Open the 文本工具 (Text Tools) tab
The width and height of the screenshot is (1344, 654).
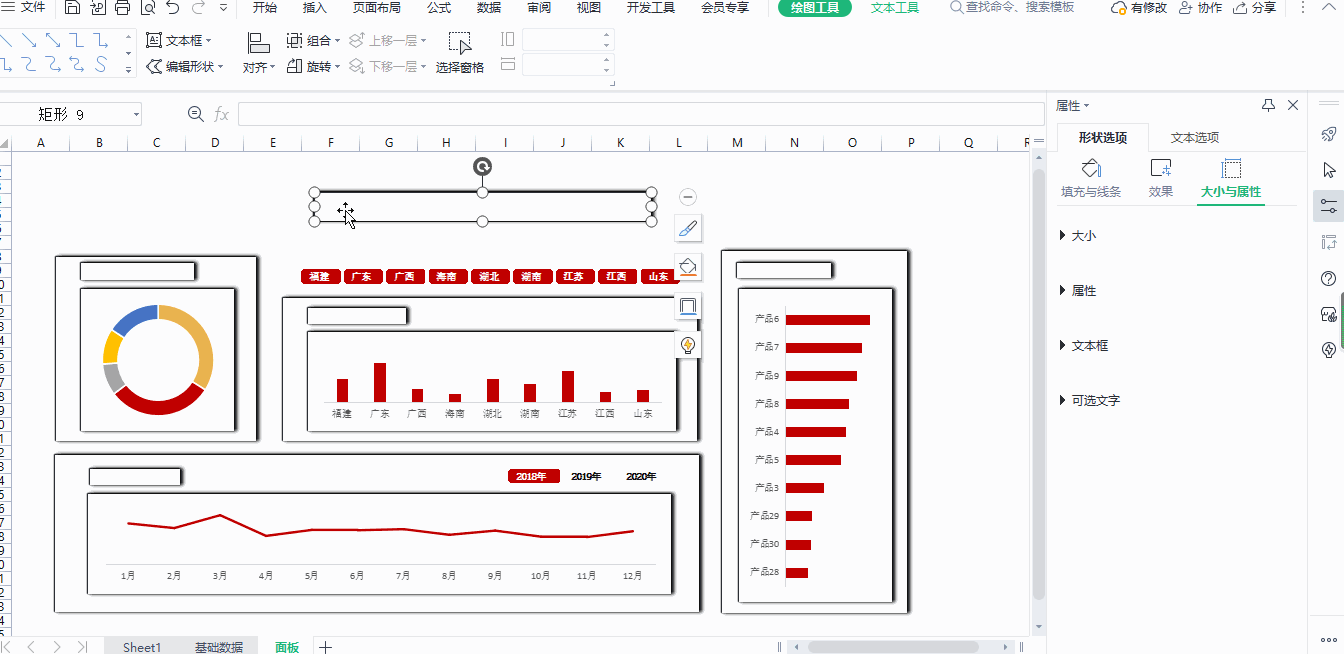895,8
